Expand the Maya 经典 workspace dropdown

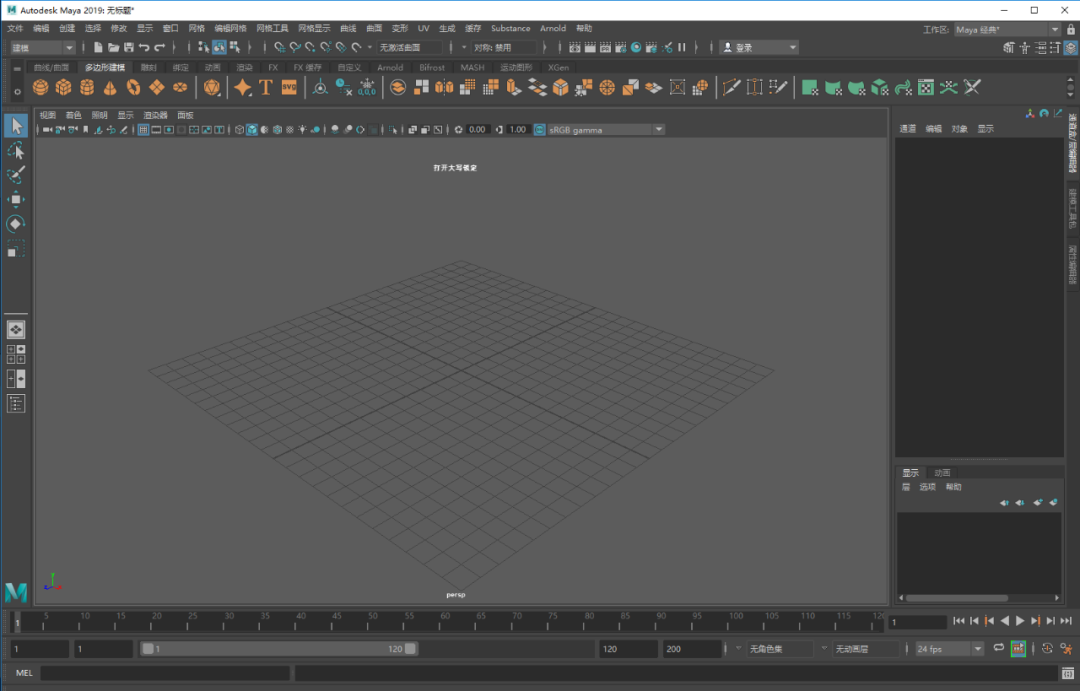tap(1007, 30)
